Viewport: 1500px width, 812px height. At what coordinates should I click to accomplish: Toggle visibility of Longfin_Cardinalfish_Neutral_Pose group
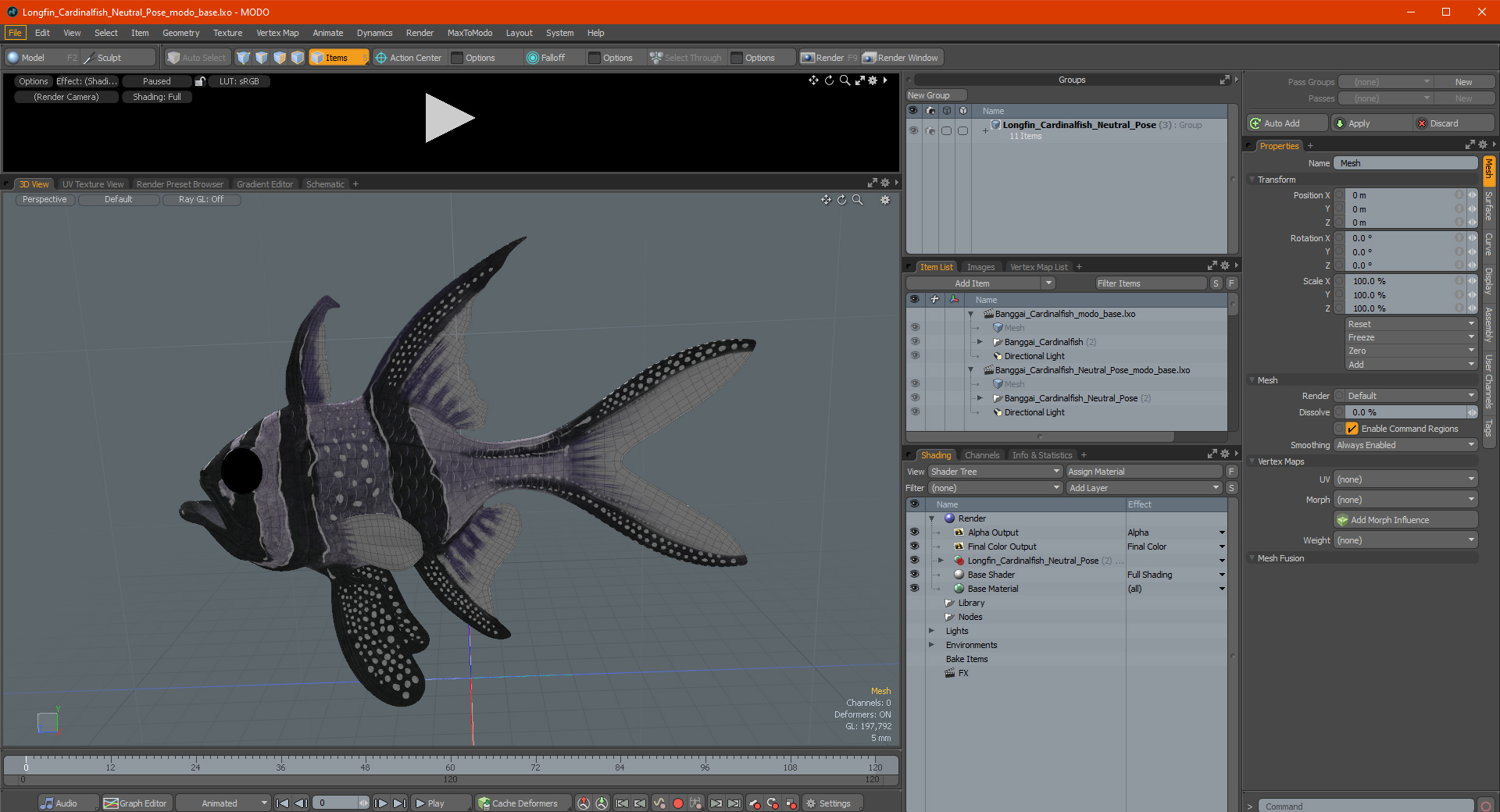point(913,130)
